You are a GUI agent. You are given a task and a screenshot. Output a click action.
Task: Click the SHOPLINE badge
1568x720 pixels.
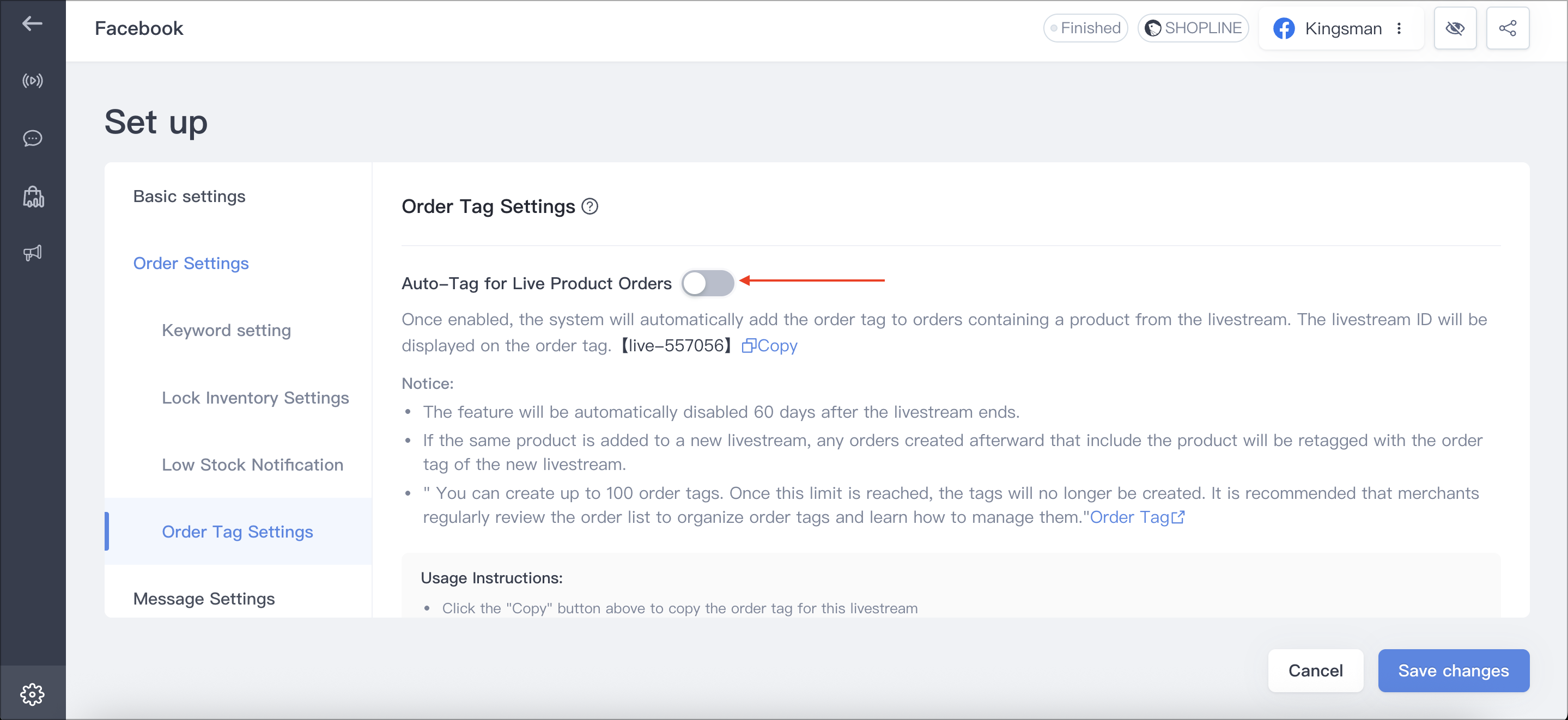(1193, 28)
